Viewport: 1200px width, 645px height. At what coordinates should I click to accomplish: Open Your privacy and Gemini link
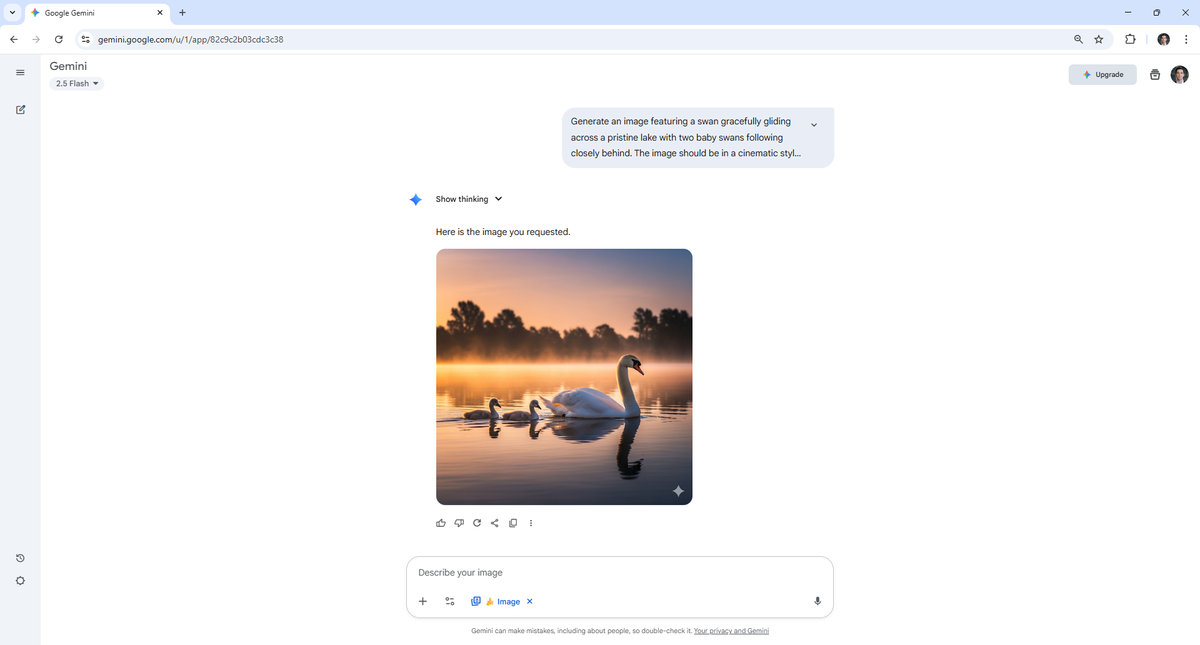click(x=731, y=631)
